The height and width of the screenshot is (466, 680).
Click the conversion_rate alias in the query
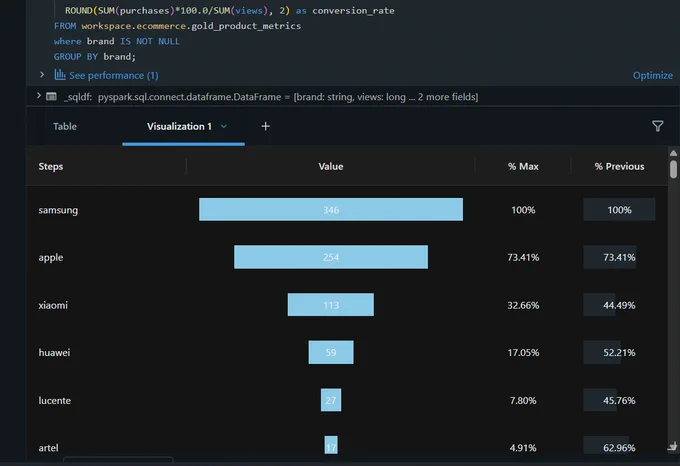(x=353, y=10)
